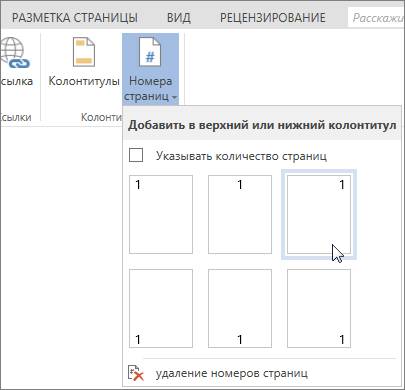Open the РЕЦЕНЗИРОВАНИЕ ribbon tab
This screenshot has height=390, width=405.
click(x=273, y=18)
